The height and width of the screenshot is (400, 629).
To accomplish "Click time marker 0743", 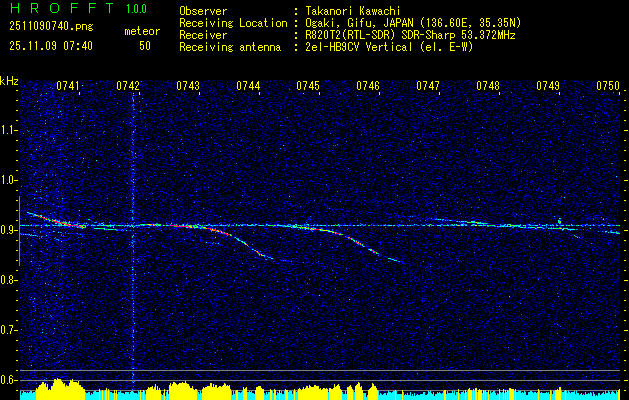I will click(x=188, y=86).
